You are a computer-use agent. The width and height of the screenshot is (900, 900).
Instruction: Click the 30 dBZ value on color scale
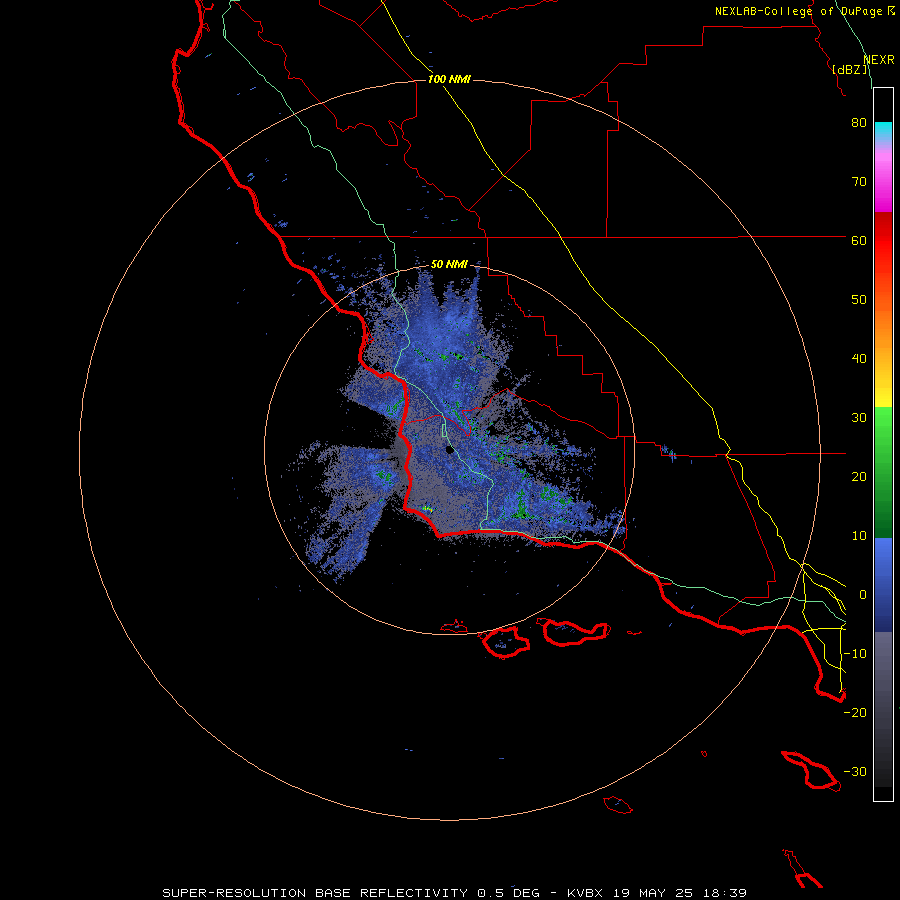(859, 418)
